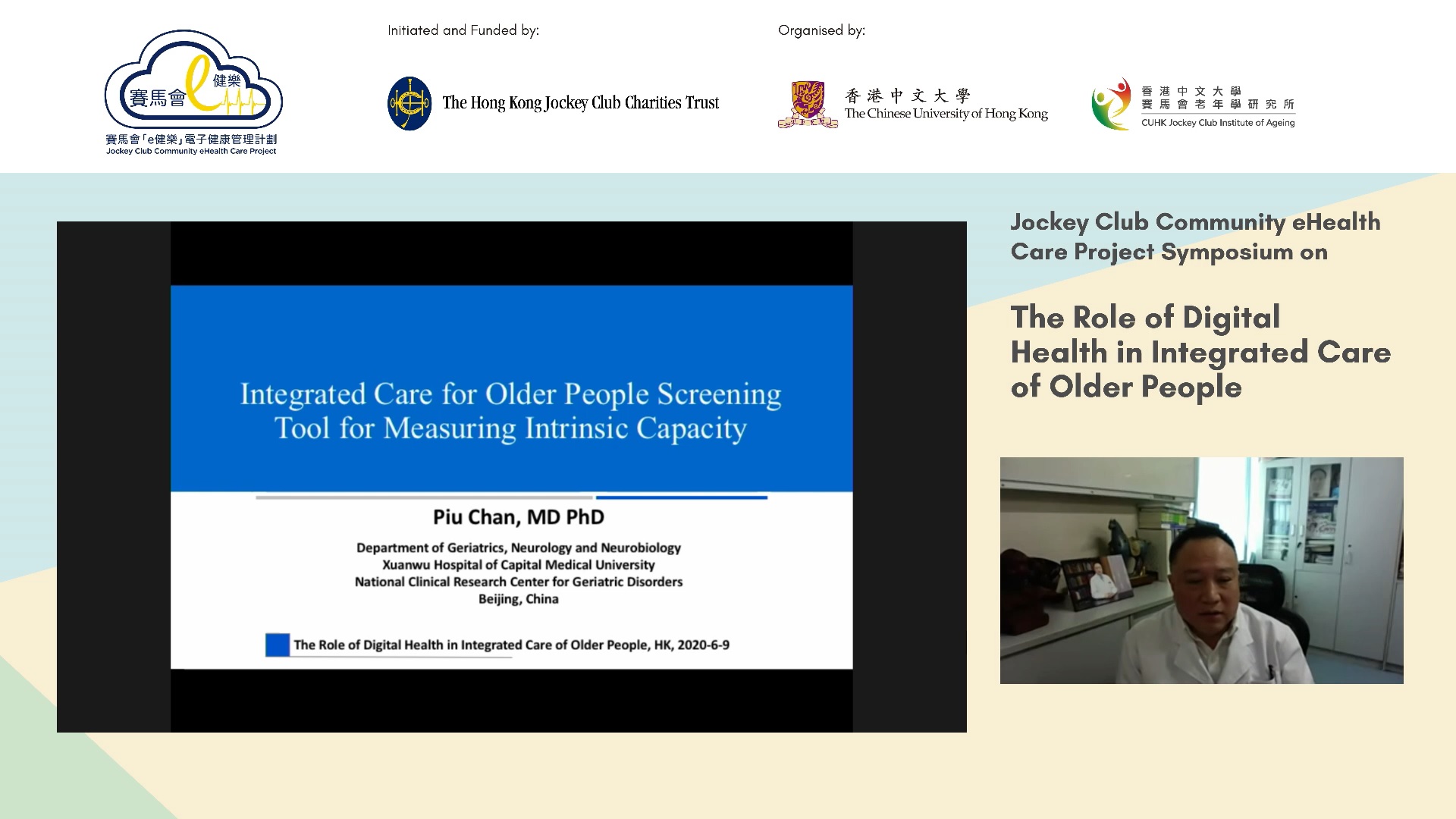
Task: Click Chinese text 賽馬會「e健樂」電子健康管理計劃
Action: (x=191, y=140)
